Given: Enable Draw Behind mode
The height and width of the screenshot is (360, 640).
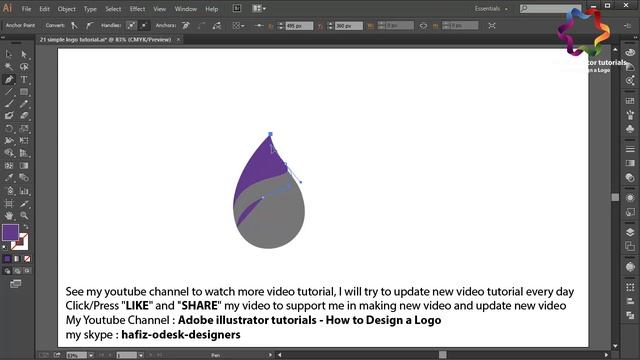Looking at the screenshot, I should (17, 271).
